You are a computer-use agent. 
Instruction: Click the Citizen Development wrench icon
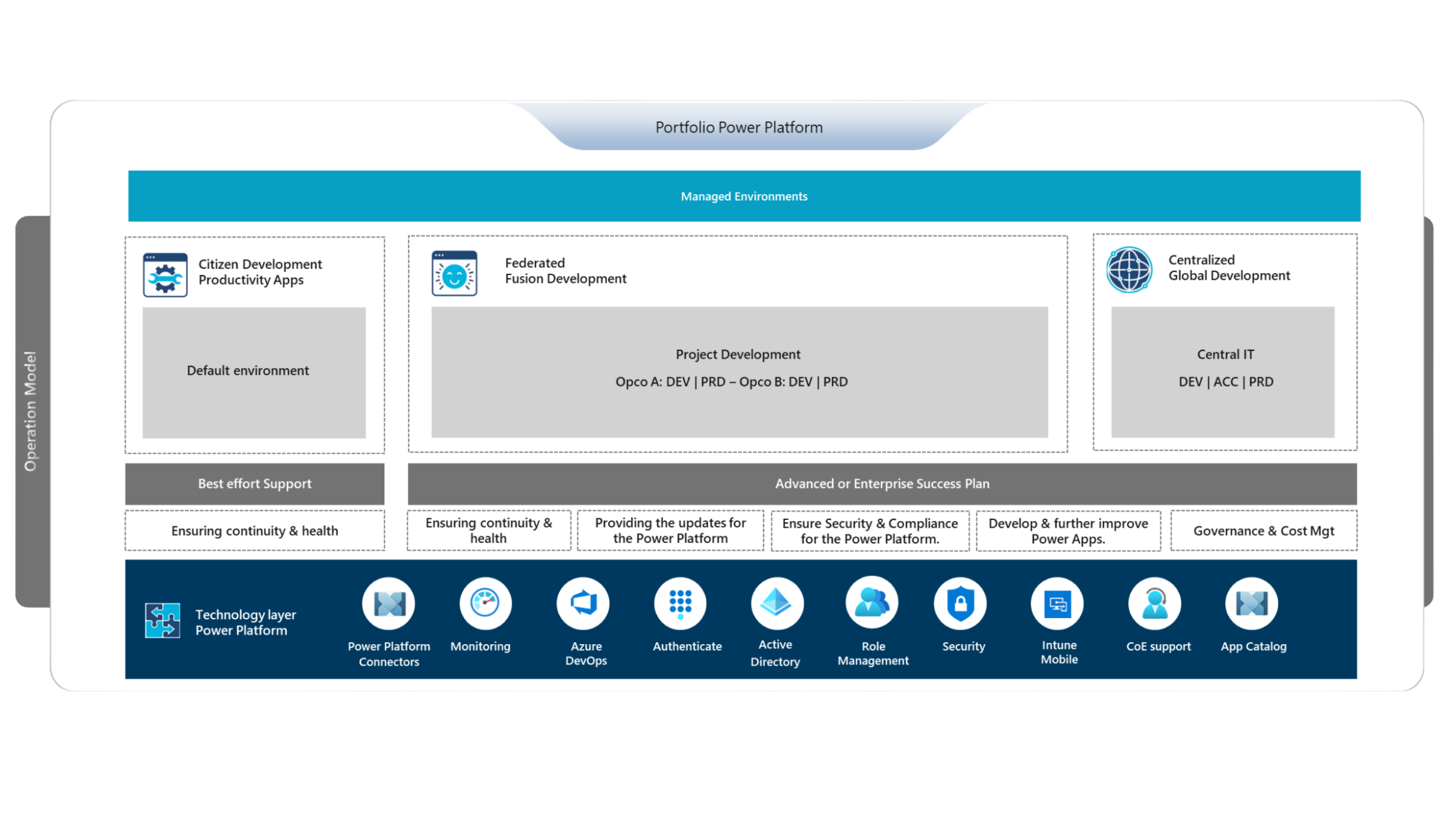pyautogui.click(x=165, y=275)
